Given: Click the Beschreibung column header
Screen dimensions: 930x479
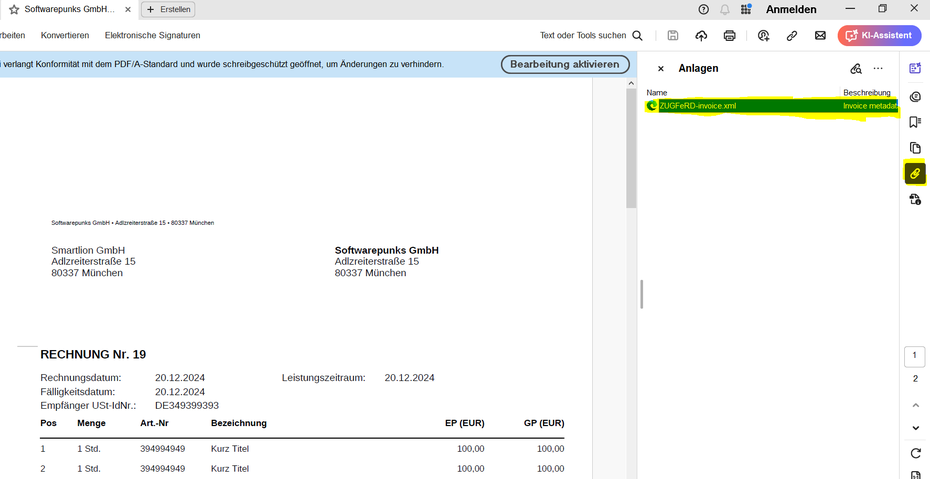Looking at the screenshot, I should tap(867, 92).
